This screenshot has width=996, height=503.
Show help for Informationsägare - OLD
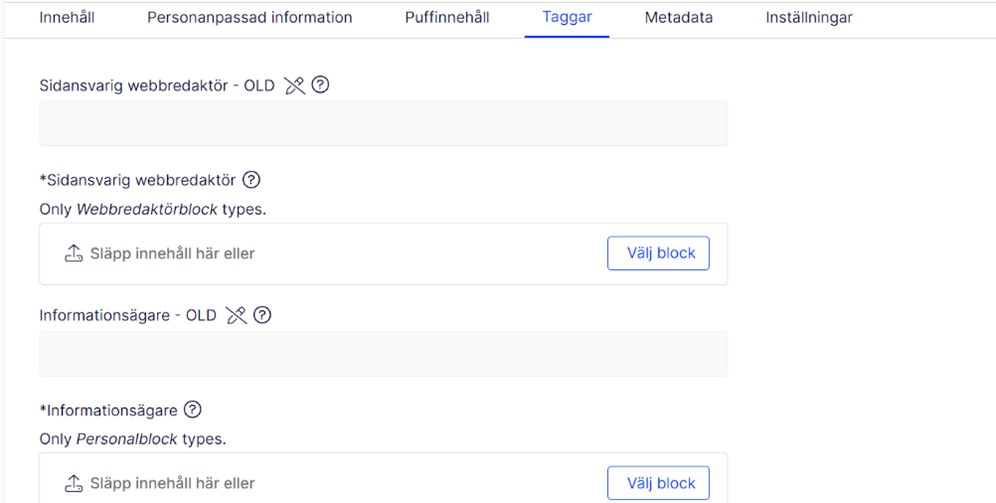coord(262,314)
